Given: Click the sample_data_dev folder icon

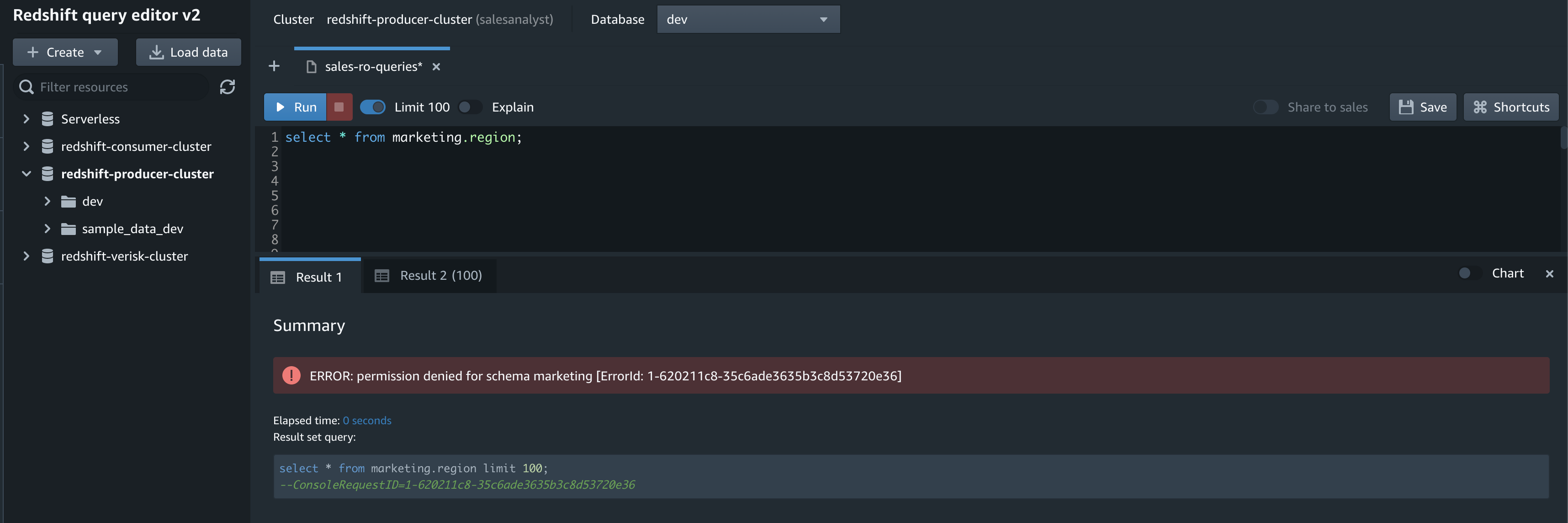Looking at the screenshot, I should coord(68,229).
